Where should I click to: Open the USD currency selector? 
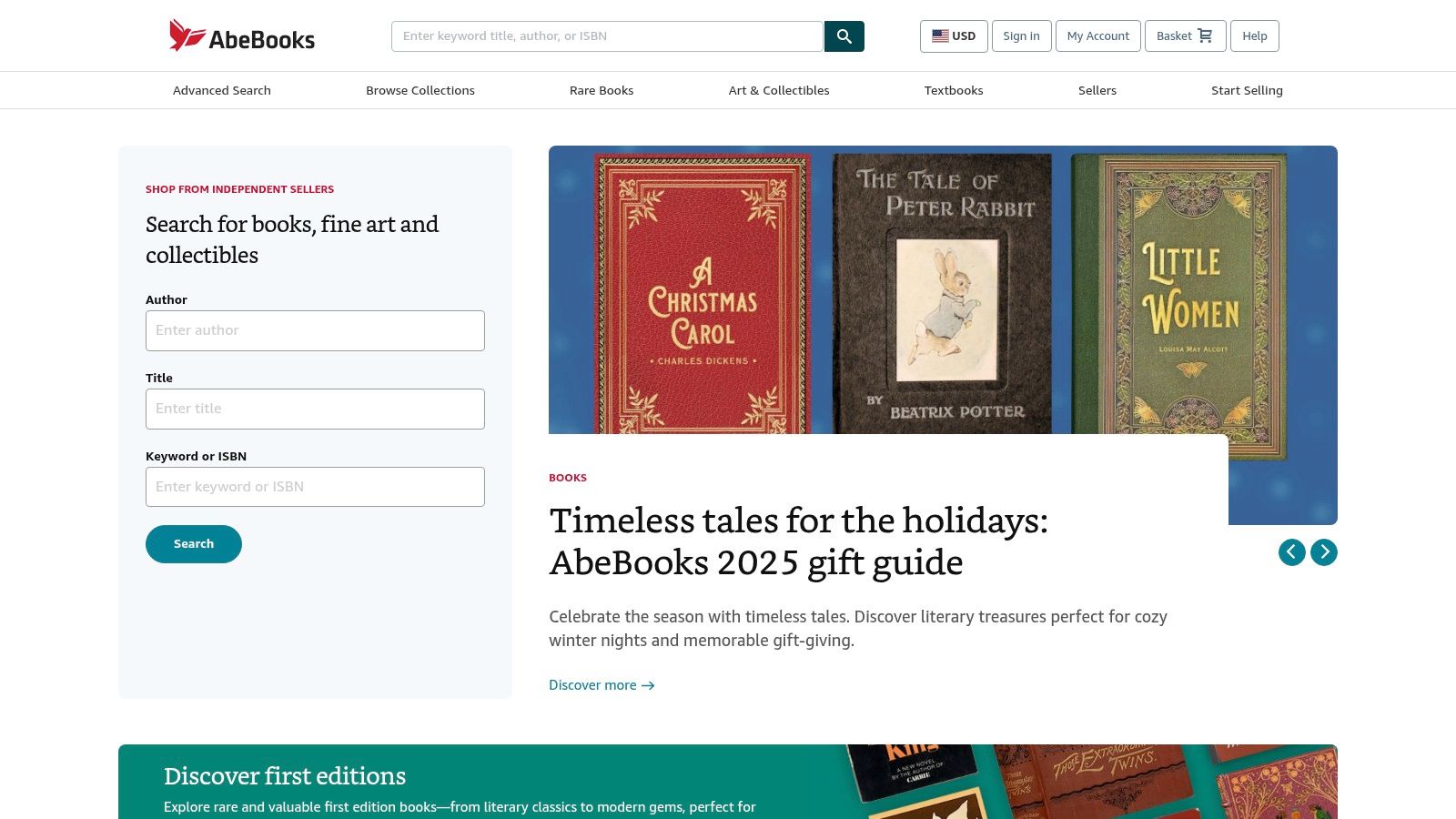[x=954, y=35]
